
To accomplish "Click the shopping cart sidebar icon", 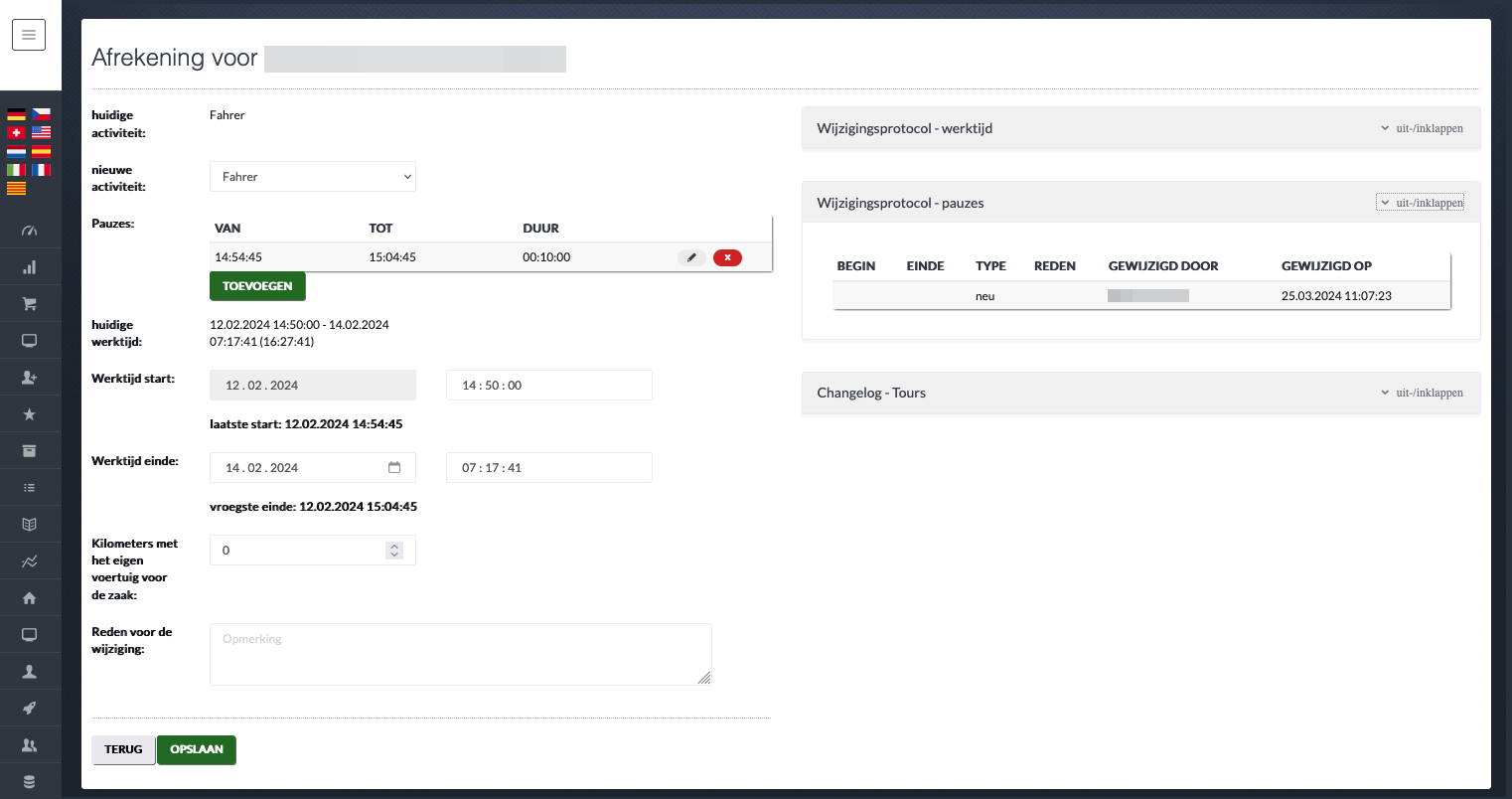I will pyautogui.click(x=29, y=304).
